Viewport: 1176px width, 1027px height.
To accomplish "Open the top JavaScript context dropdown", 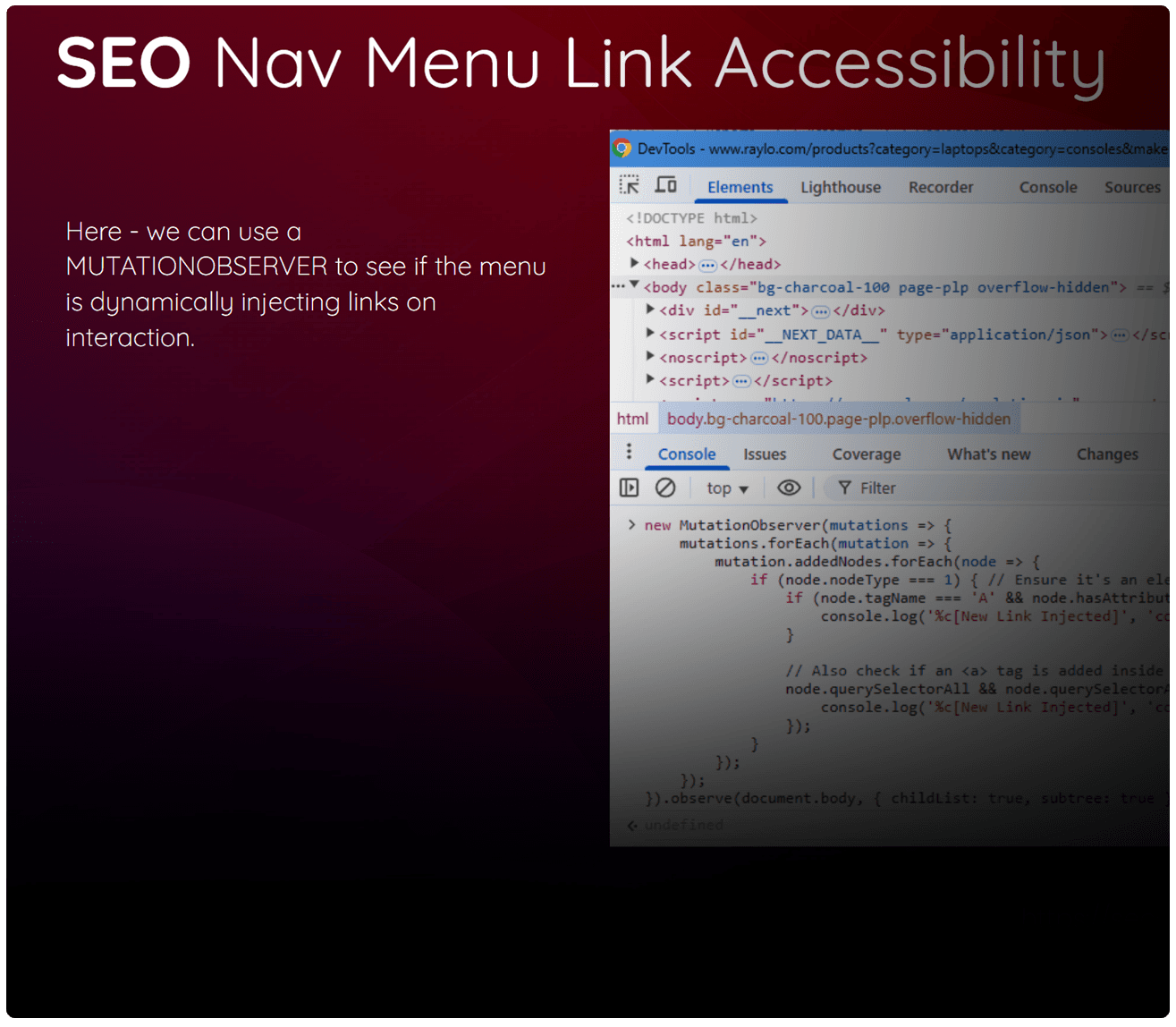I will [727, 488].
